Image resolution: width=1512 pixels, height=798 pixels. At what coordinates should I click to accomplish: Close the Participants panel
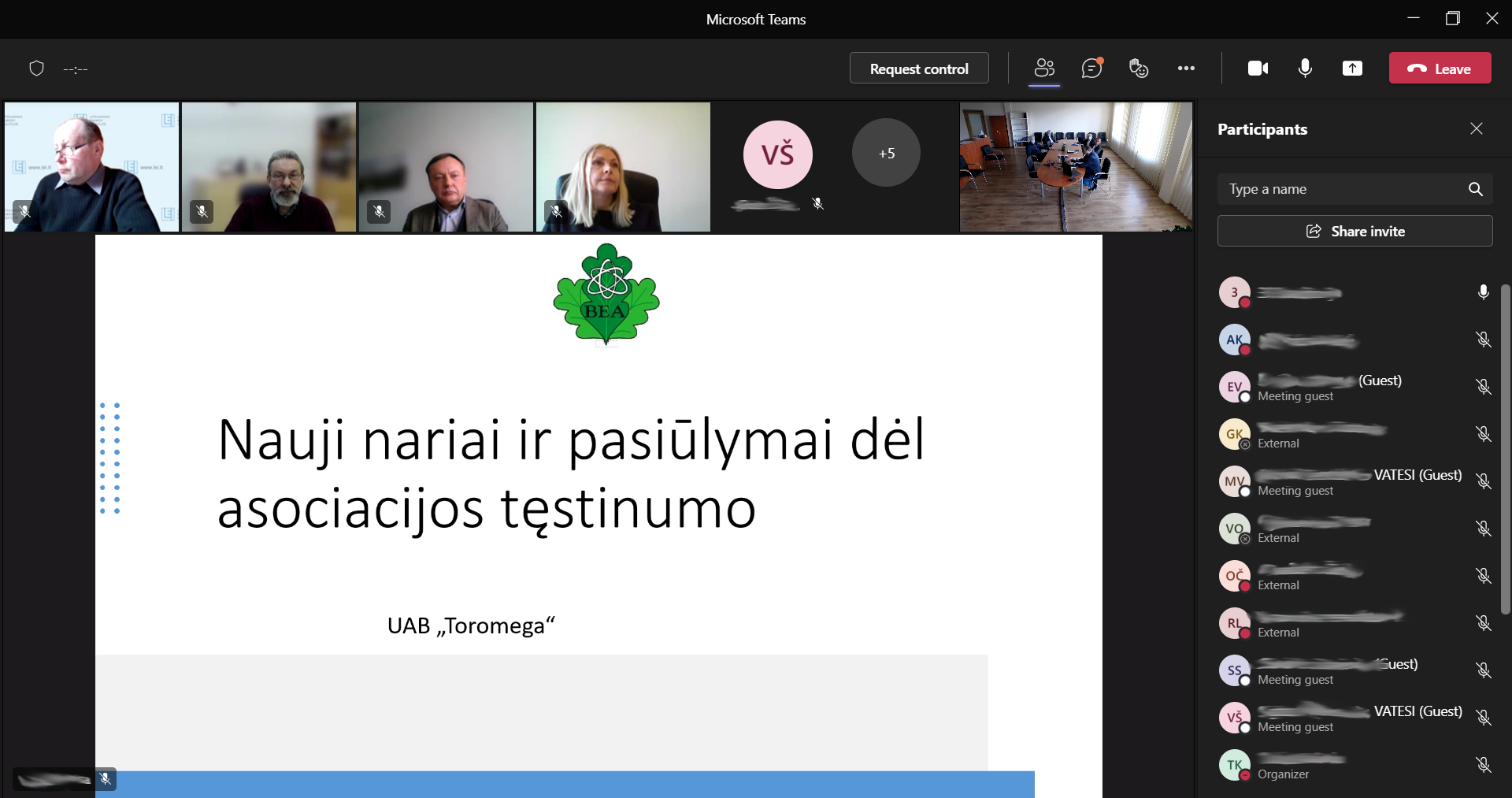[x=1476, y=128]
